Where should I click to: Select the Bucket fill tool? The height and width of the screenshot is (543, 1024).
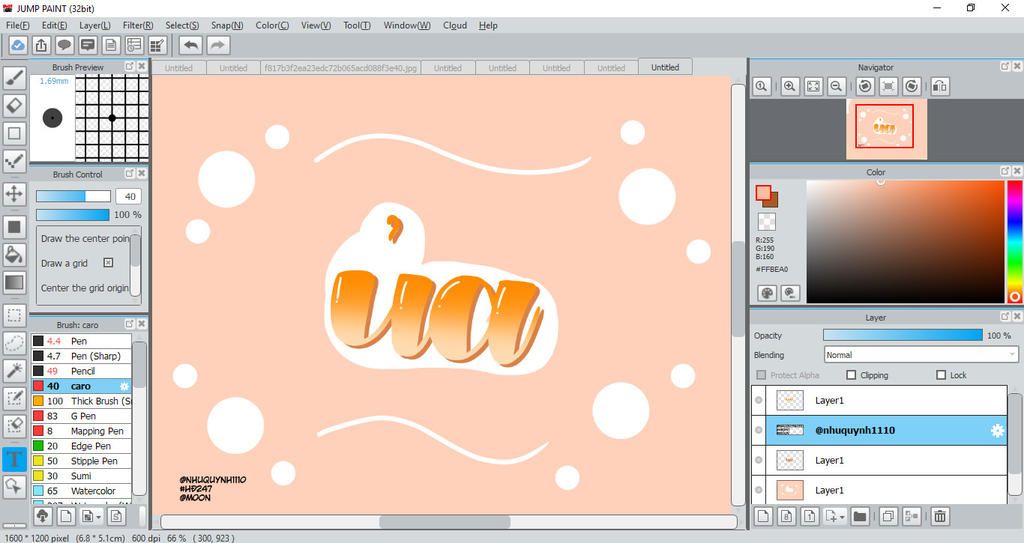[x=14, y=254]
